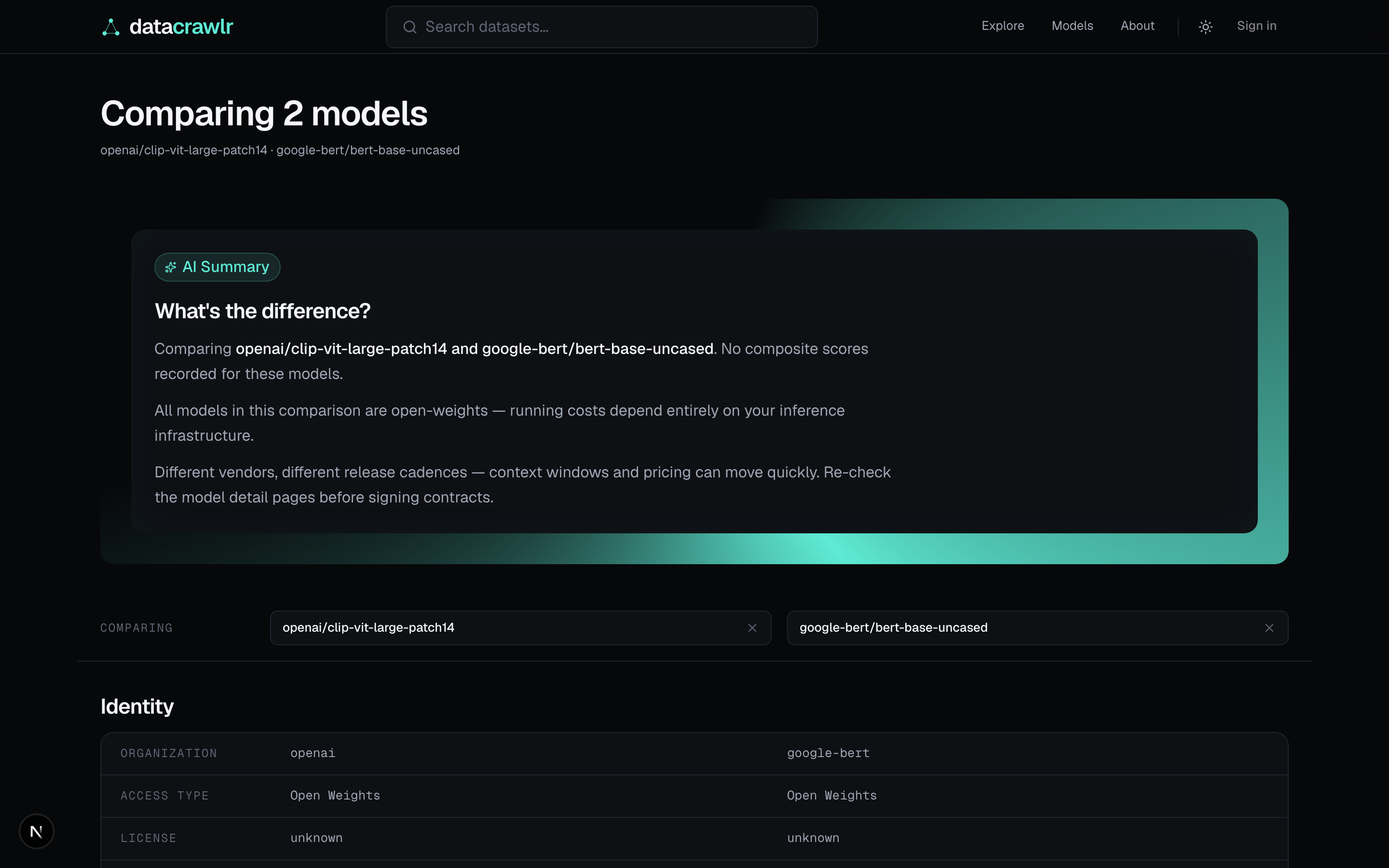1389x868 pixels.
Task: Click the License row label
Action: 148,838
